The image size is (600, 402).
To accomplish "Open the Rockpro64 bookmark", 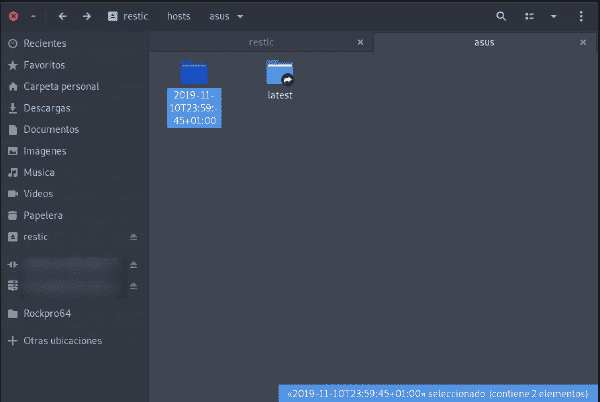I will (75, 313).
